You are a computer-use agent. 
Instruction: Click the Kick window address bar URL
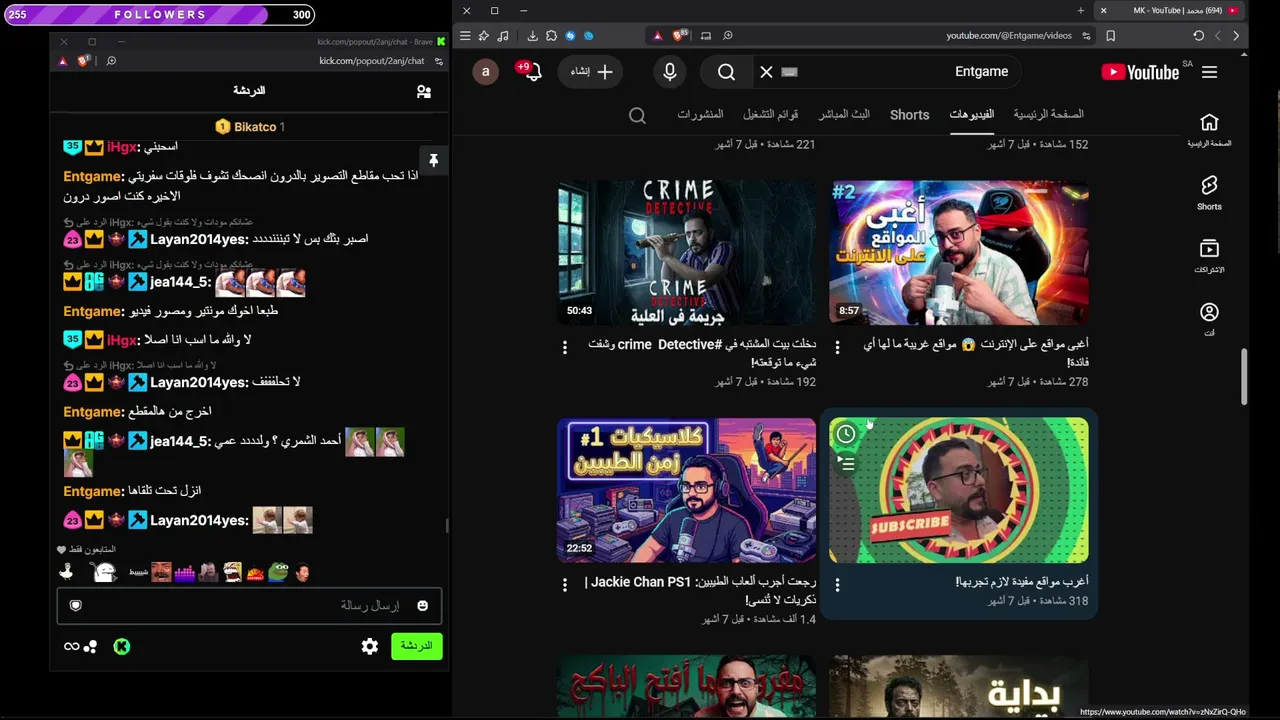(372, 61)
